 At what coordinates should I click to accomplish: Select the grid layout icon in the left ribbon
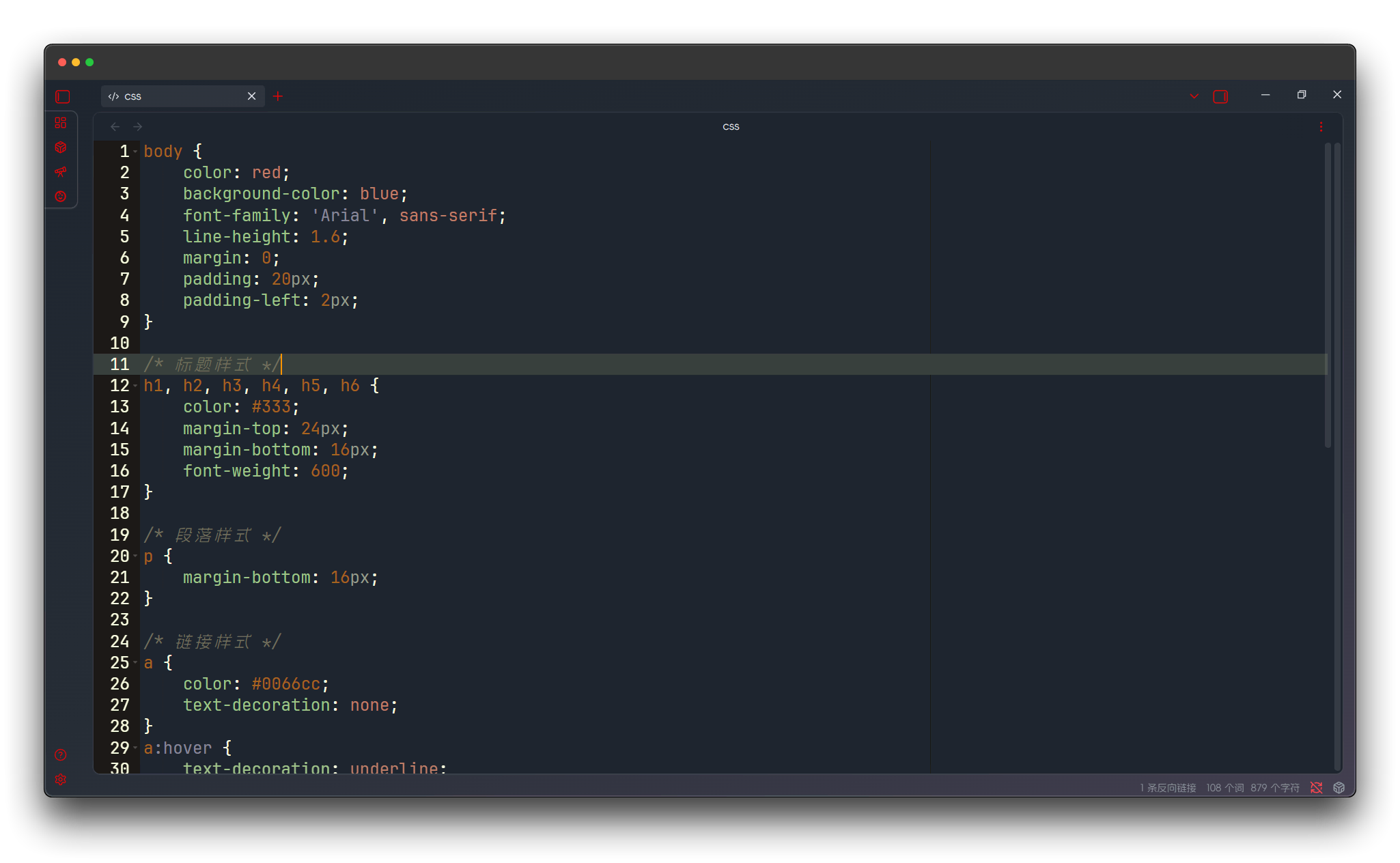click(x=61, y=124)
